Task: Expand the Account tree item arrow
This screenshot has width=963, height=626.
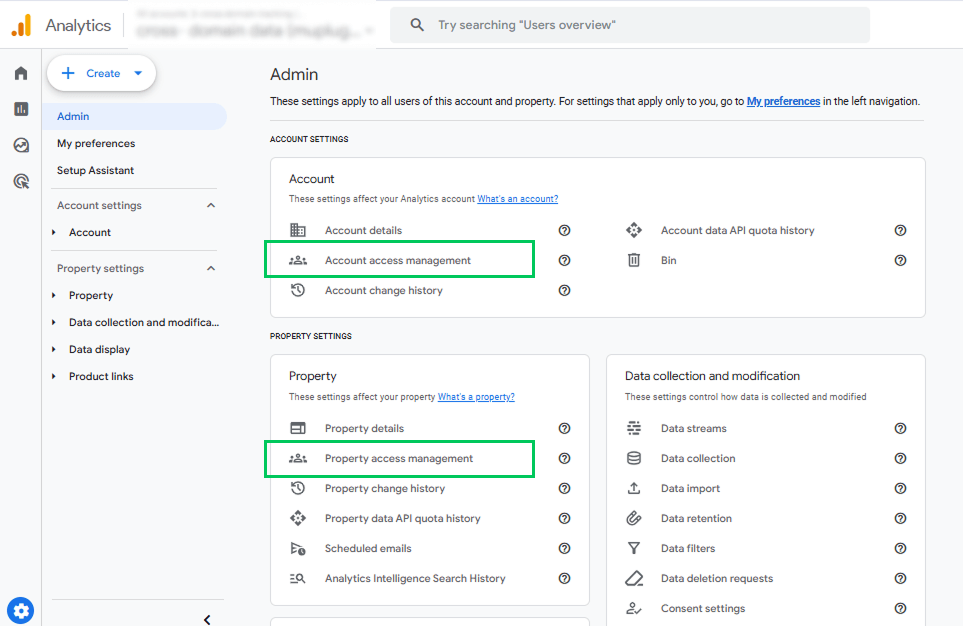Action: pos(54,232)
